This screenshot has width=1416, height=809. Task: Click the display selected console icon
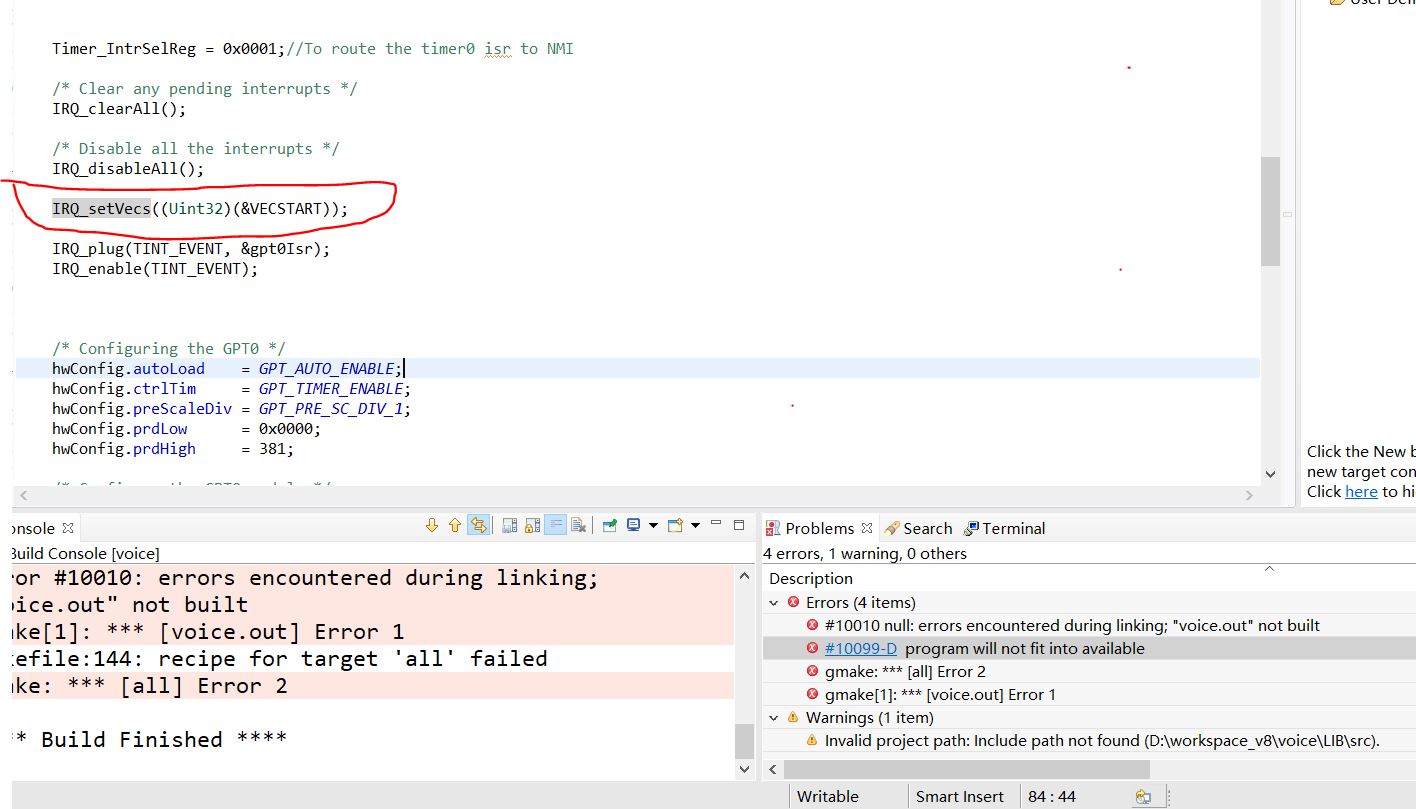(x=633, y=525)
